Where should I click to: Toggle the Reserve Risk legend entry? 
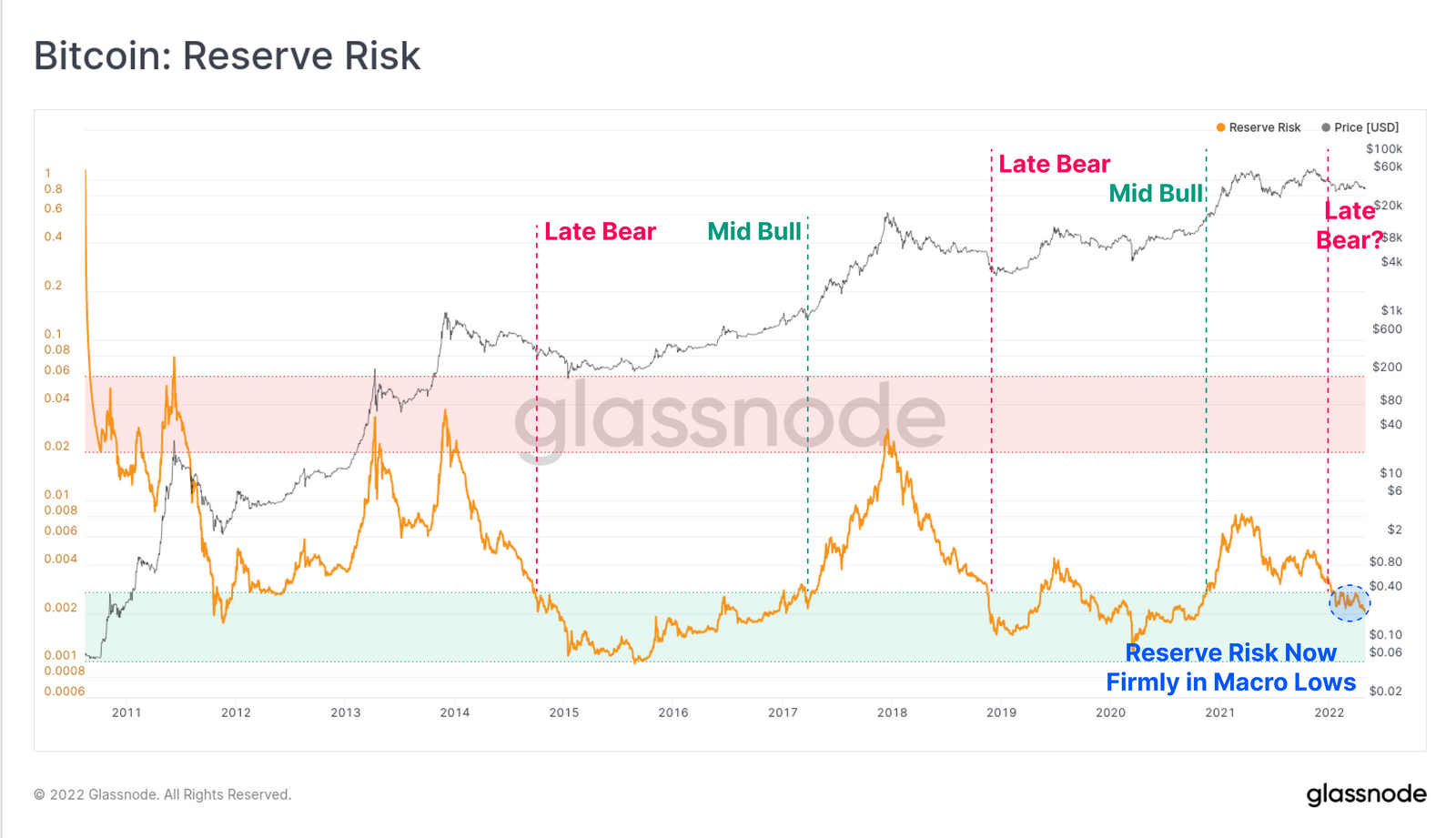coord(1259,127)
